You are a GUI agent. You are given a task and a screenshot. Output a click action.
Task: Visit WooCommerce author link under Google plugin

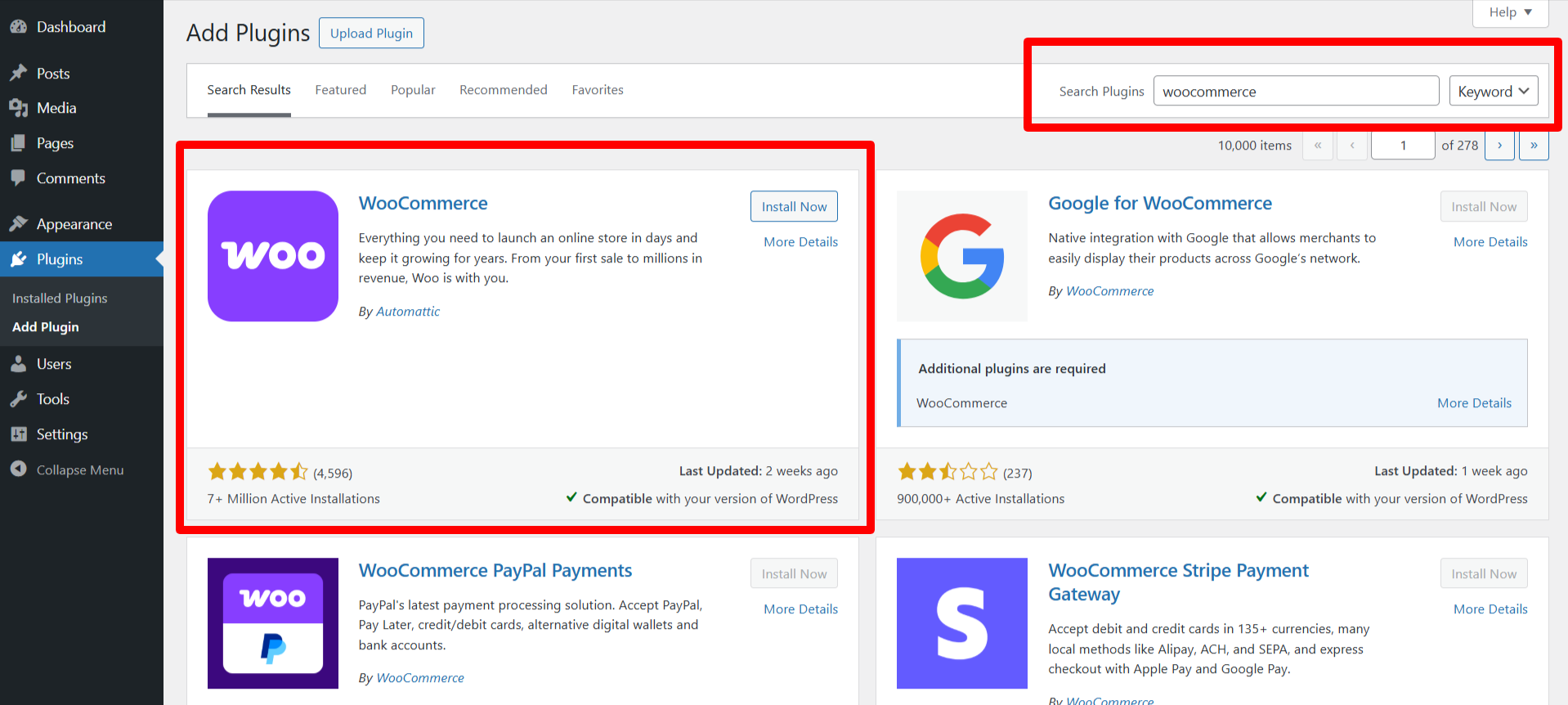tap(1110, 291)
